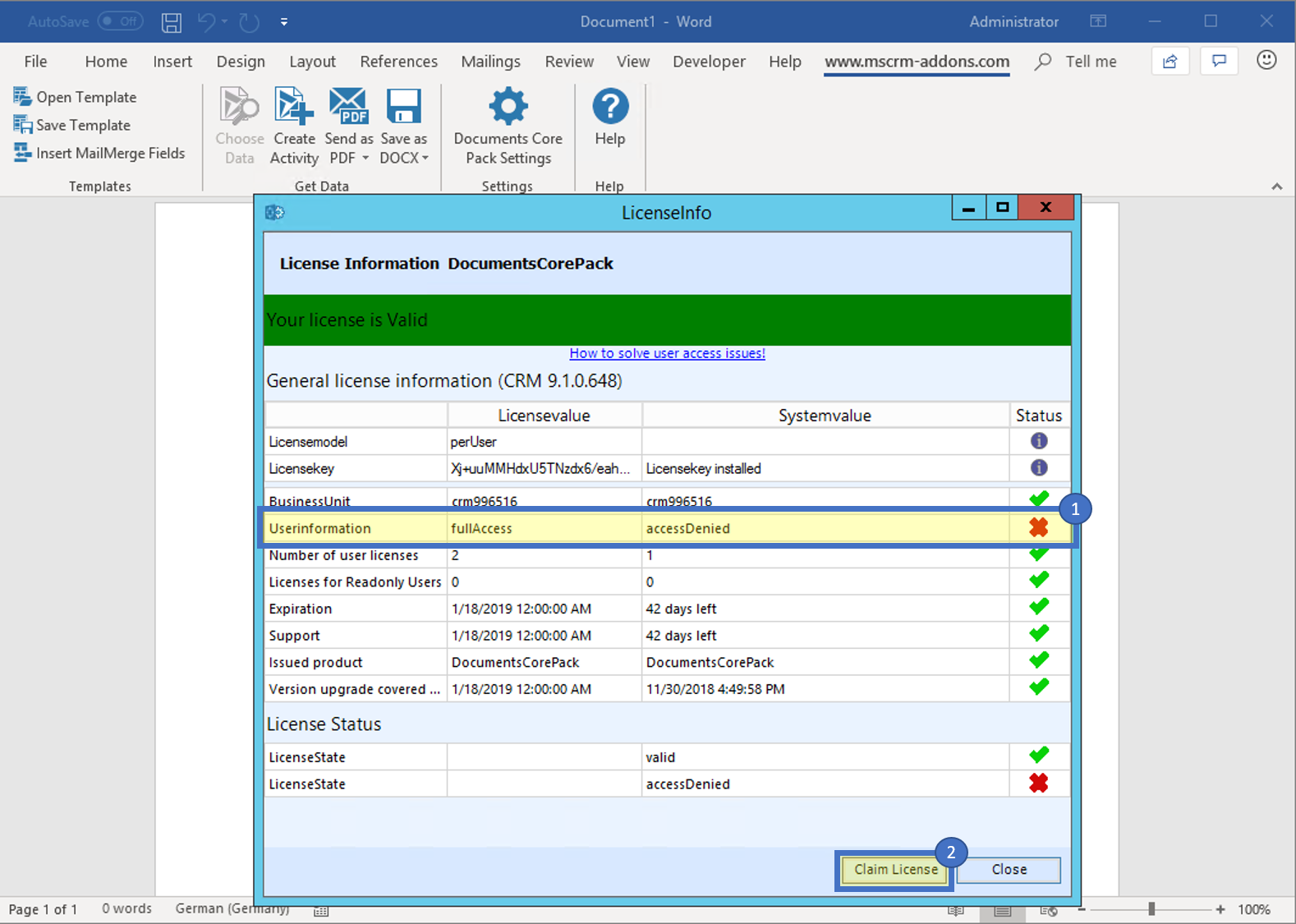Switch to the Home ribbon tab

click(106, 62)
